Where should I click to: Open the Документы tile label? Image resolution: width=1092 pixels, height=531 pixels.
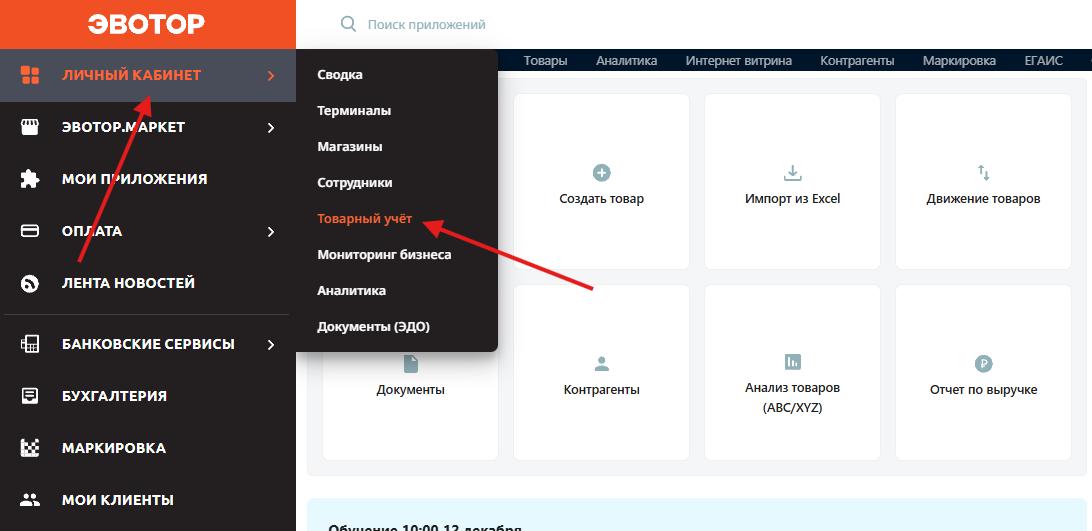411,390
